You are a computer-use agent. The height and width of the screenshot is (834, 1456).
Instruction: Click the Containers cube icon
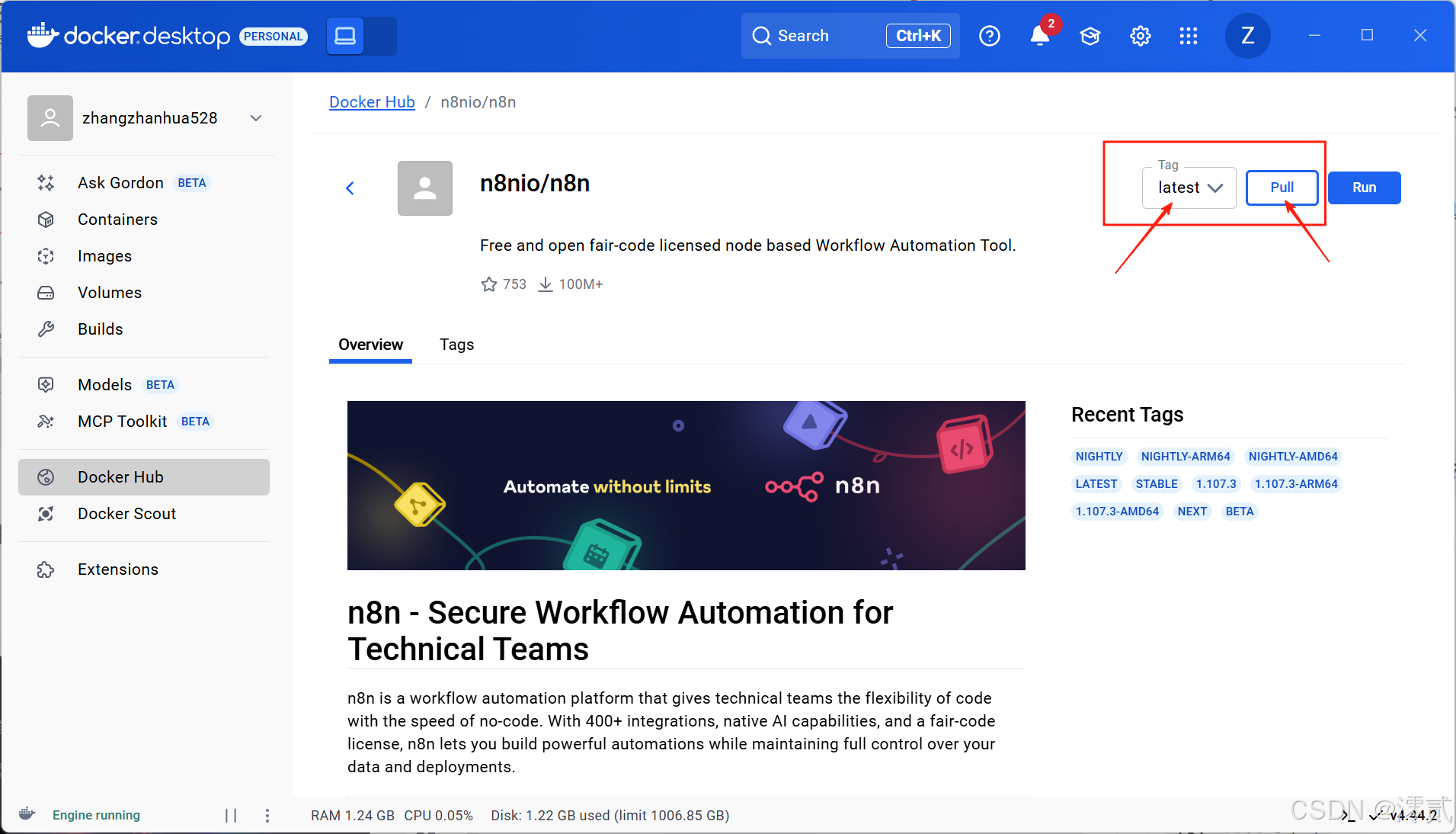pos(46,220)
